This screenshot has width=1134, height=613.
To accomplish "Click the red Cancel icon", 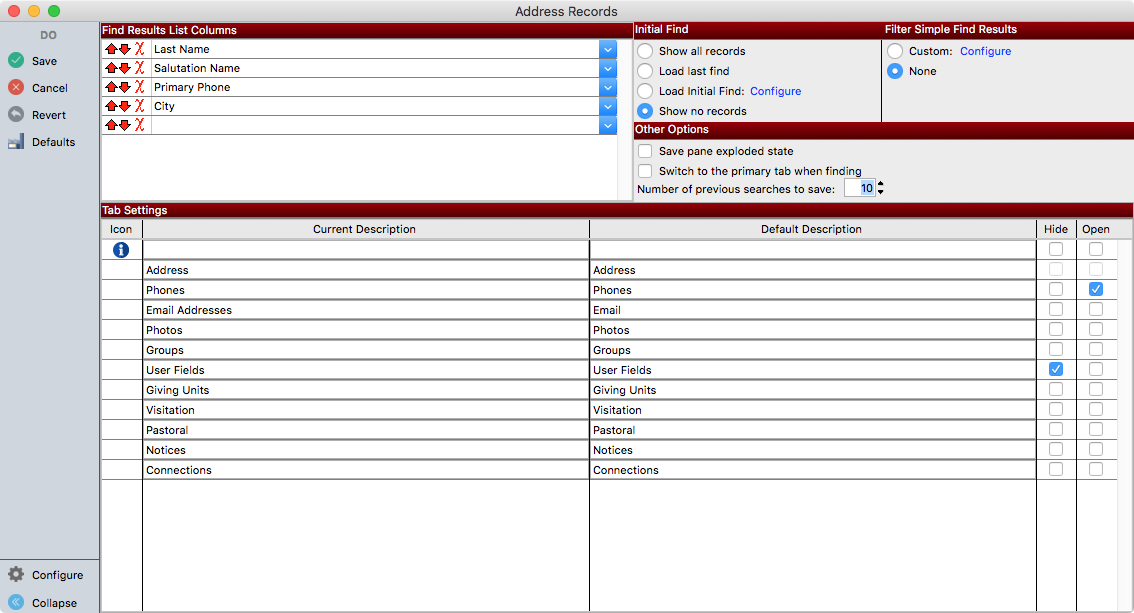I will (x=16, y=88).
